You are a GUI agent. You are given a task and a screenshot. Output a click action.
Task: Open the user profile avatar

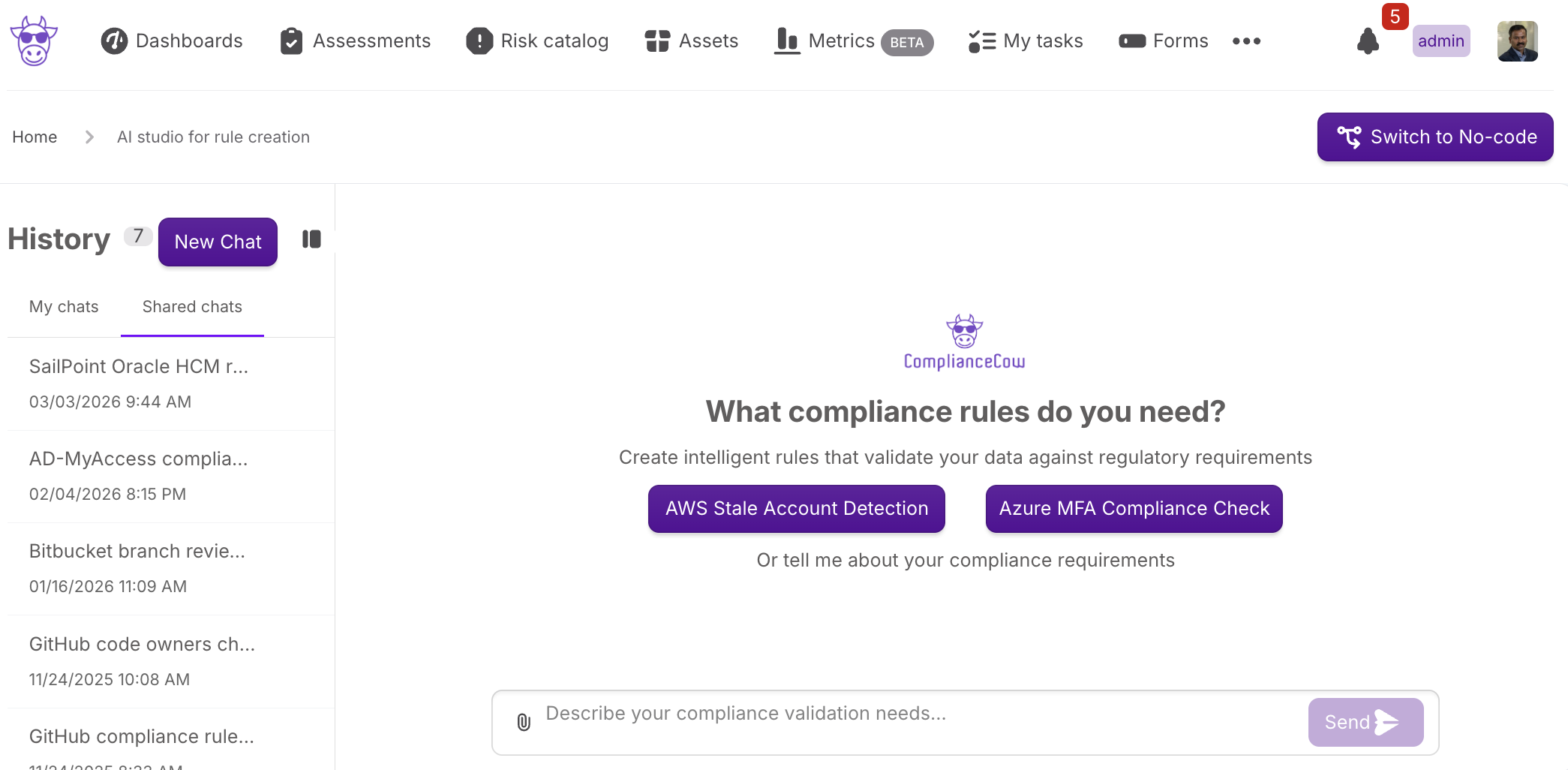(x=1517, y=41)
